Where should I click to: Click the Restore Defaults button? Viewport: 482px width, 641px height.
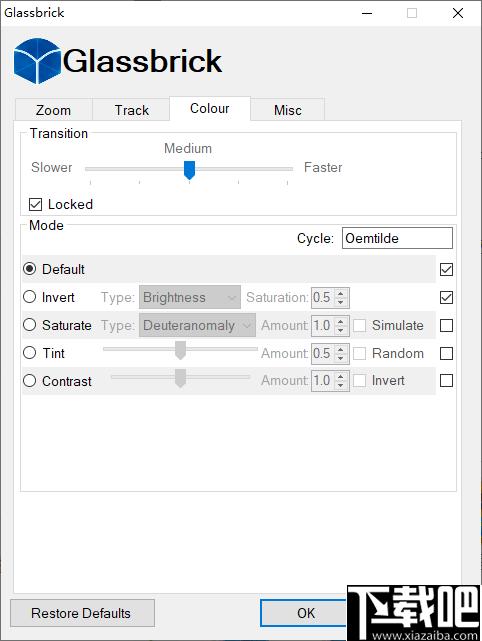(82, 613)
